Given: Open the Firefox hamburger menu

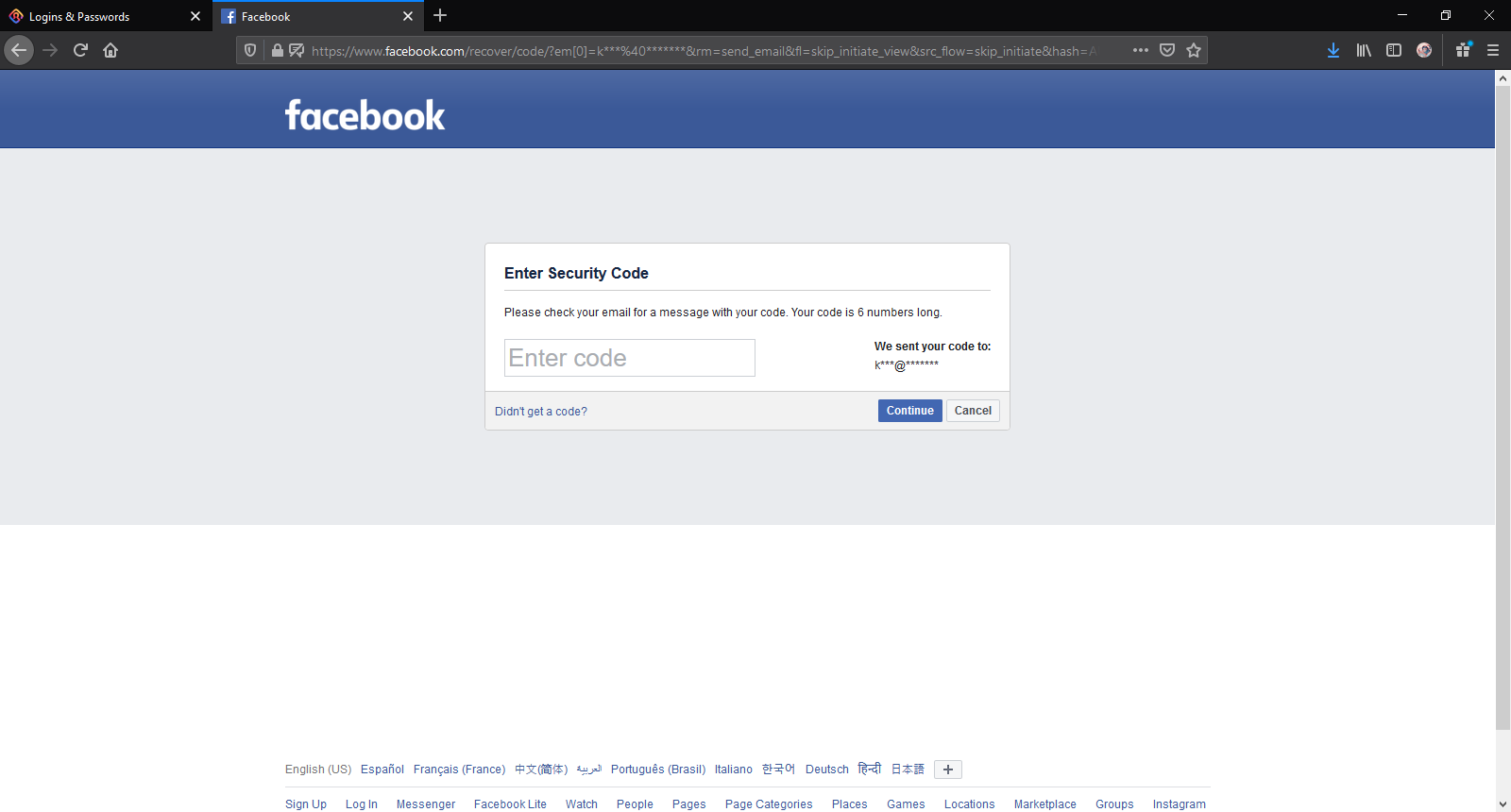Looking at the screenshot, I should click(x=1493, y=50).
